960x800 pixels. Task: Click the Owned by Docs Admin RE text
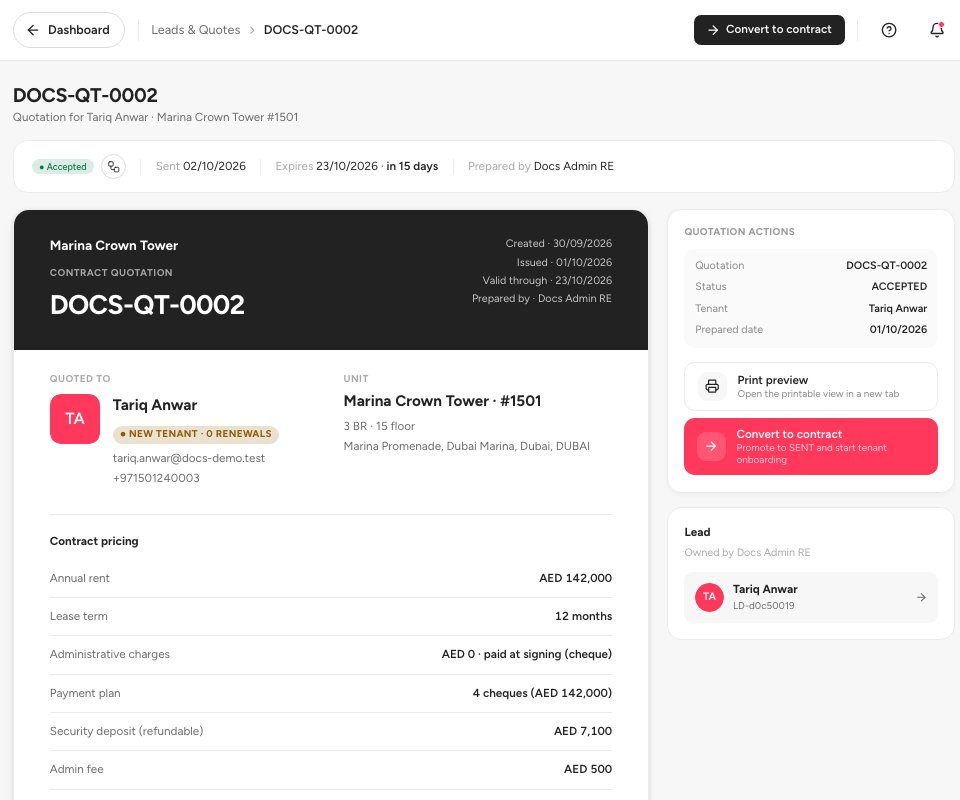[x=747, y=553]
